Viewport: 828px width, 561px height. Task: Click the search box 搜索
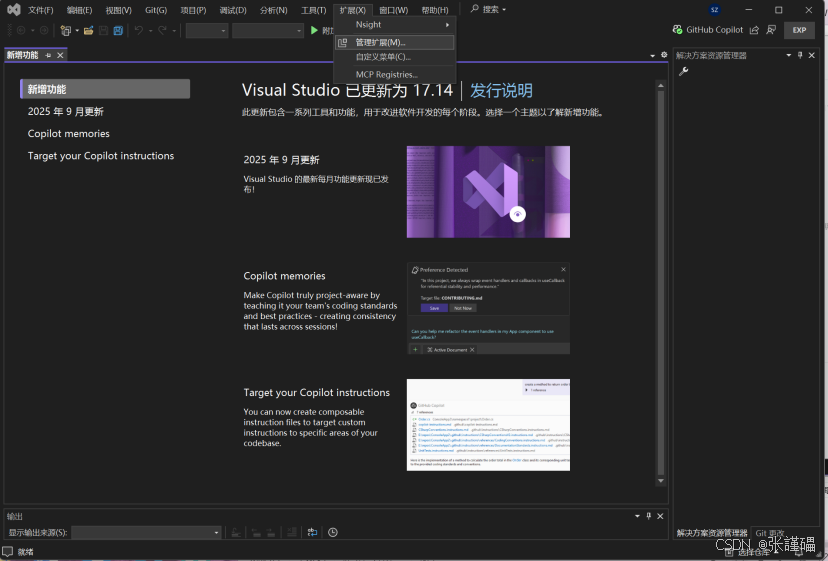(488, 10)
